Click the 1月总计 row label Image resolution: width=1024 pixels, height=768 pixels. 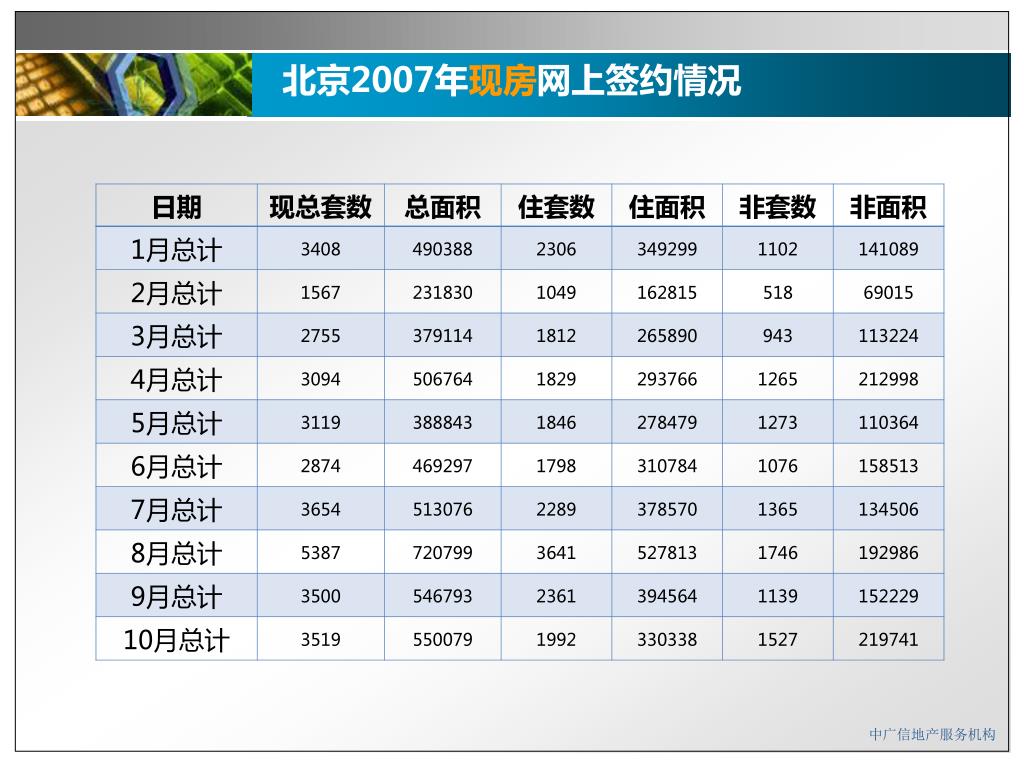click(176, 249)
